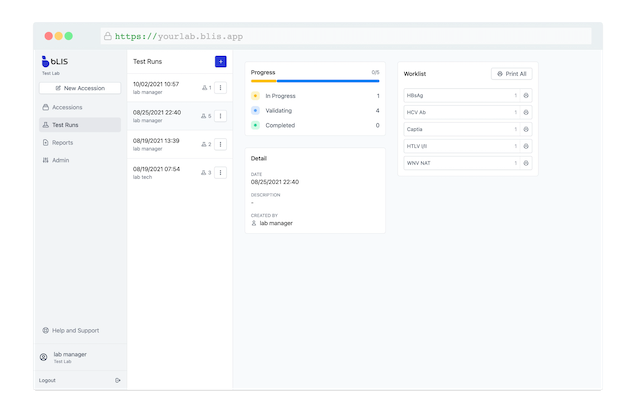
Task: Print the WNV NAT worklist
Action: [526, 163]
